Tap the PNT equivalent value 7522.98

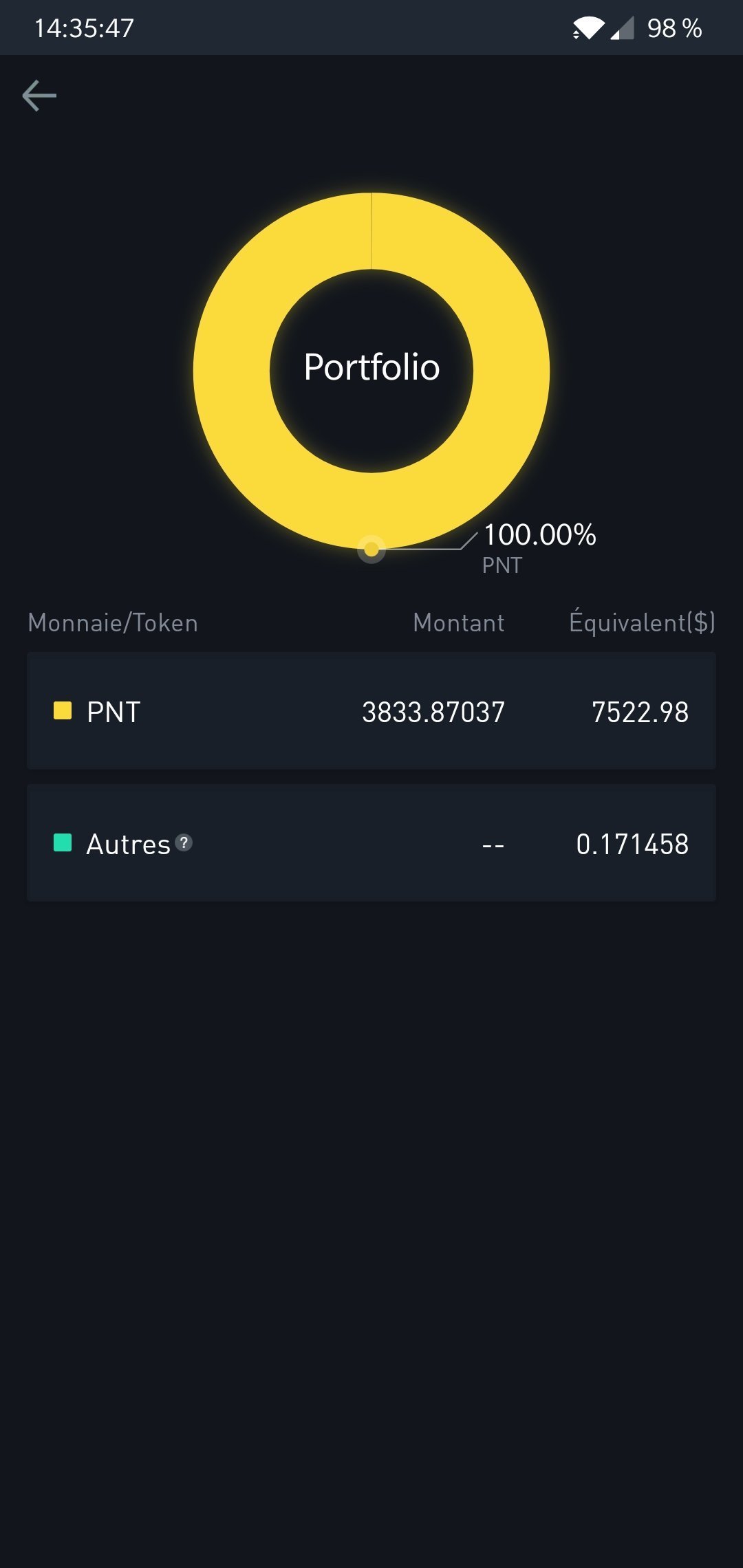(x=640, y=712)
